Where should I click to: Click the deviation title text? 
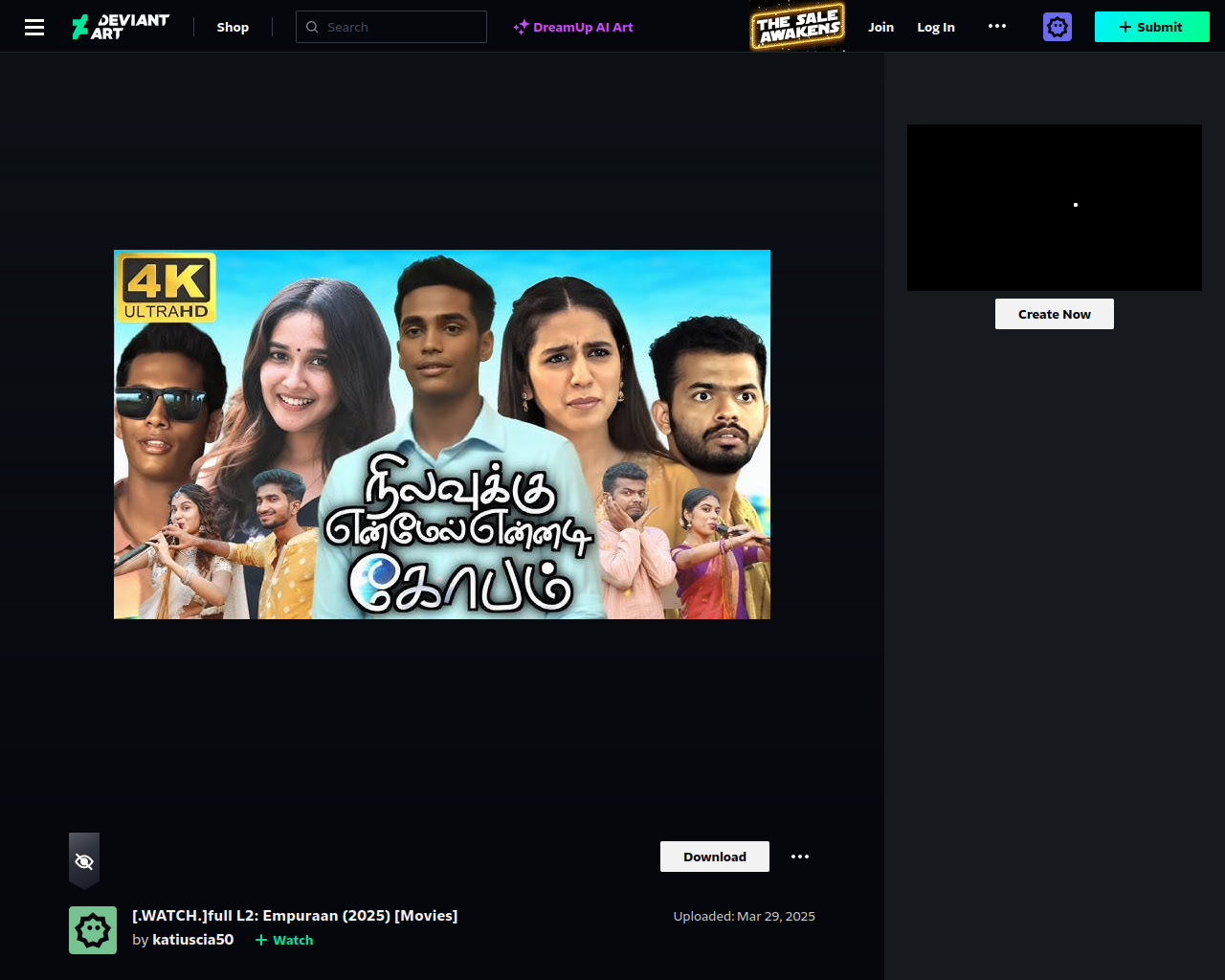(295, 916)
